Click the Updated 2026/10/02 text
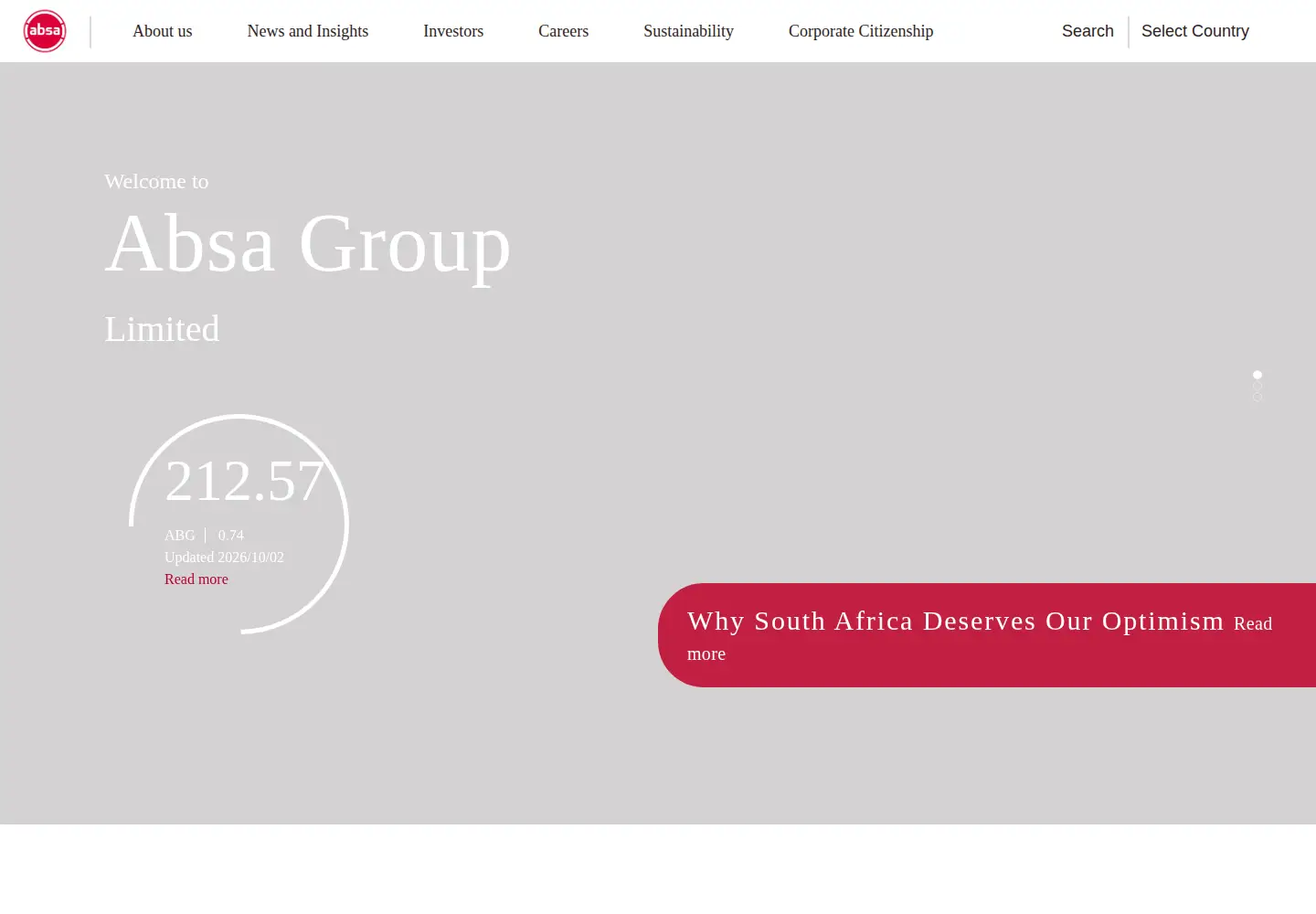 click(x=224, y=558)
